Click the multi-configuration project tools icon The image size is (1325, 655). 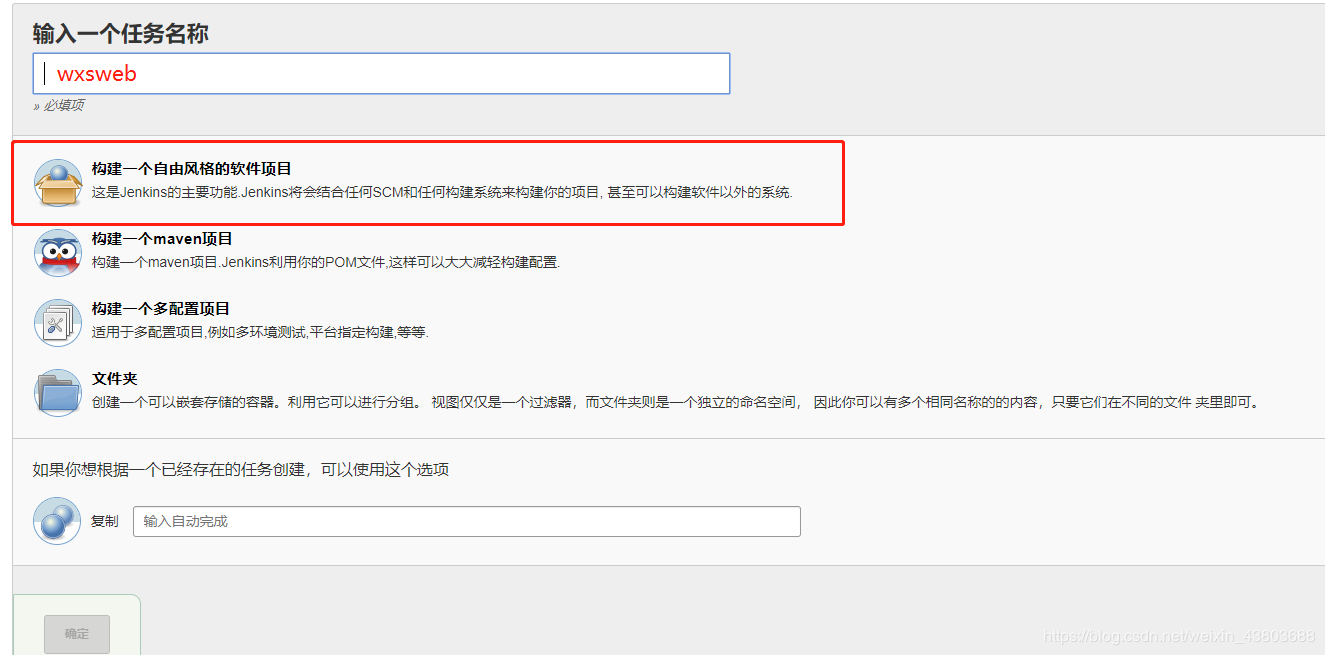(57, 323)
